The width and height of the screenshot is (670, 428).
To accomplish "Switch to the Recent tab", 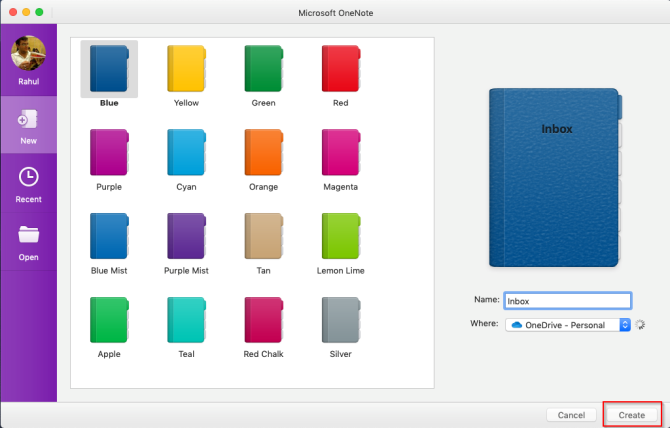I will (x=29, y=184).
